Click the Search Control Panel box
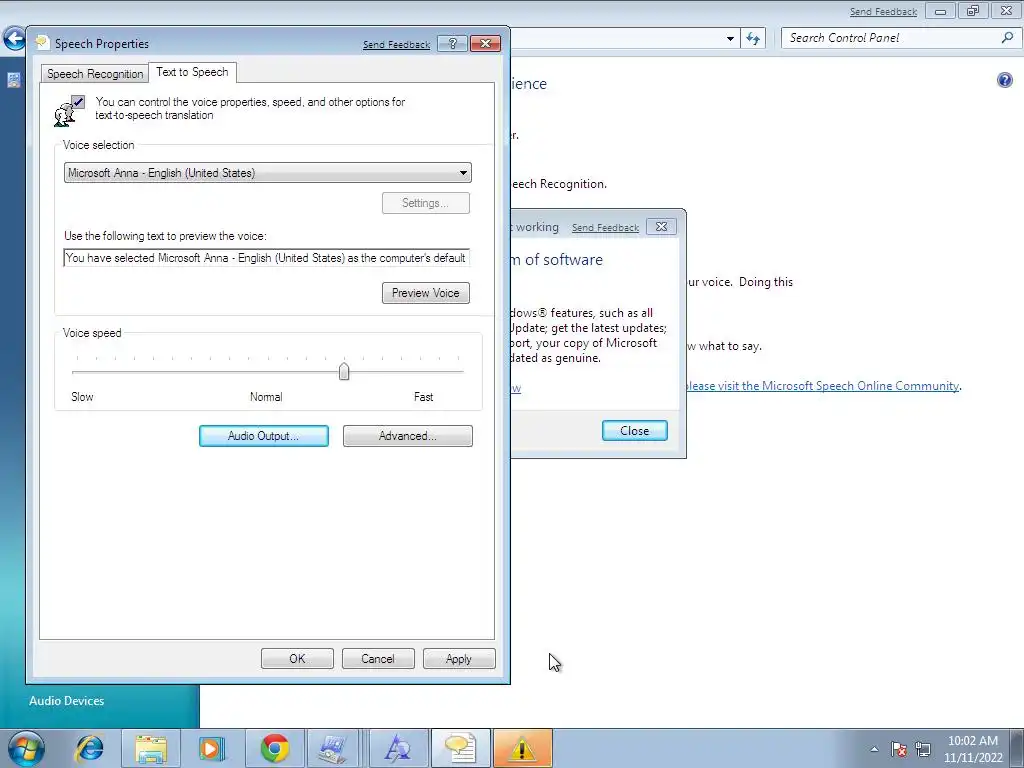The image size is (1024, 768). [x=893, y=38]
